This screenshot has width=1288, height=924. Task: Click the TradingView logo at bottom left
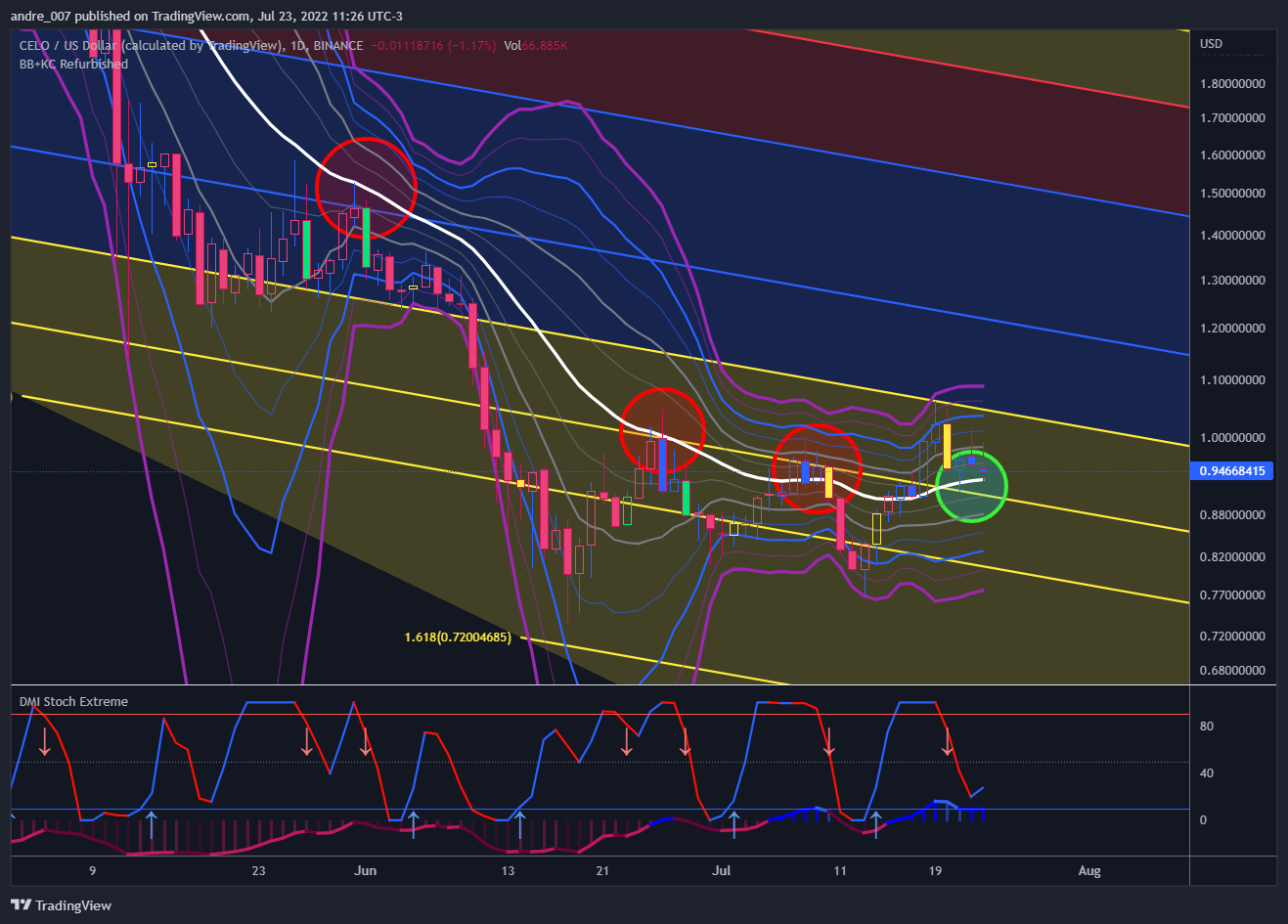[61, 905]
